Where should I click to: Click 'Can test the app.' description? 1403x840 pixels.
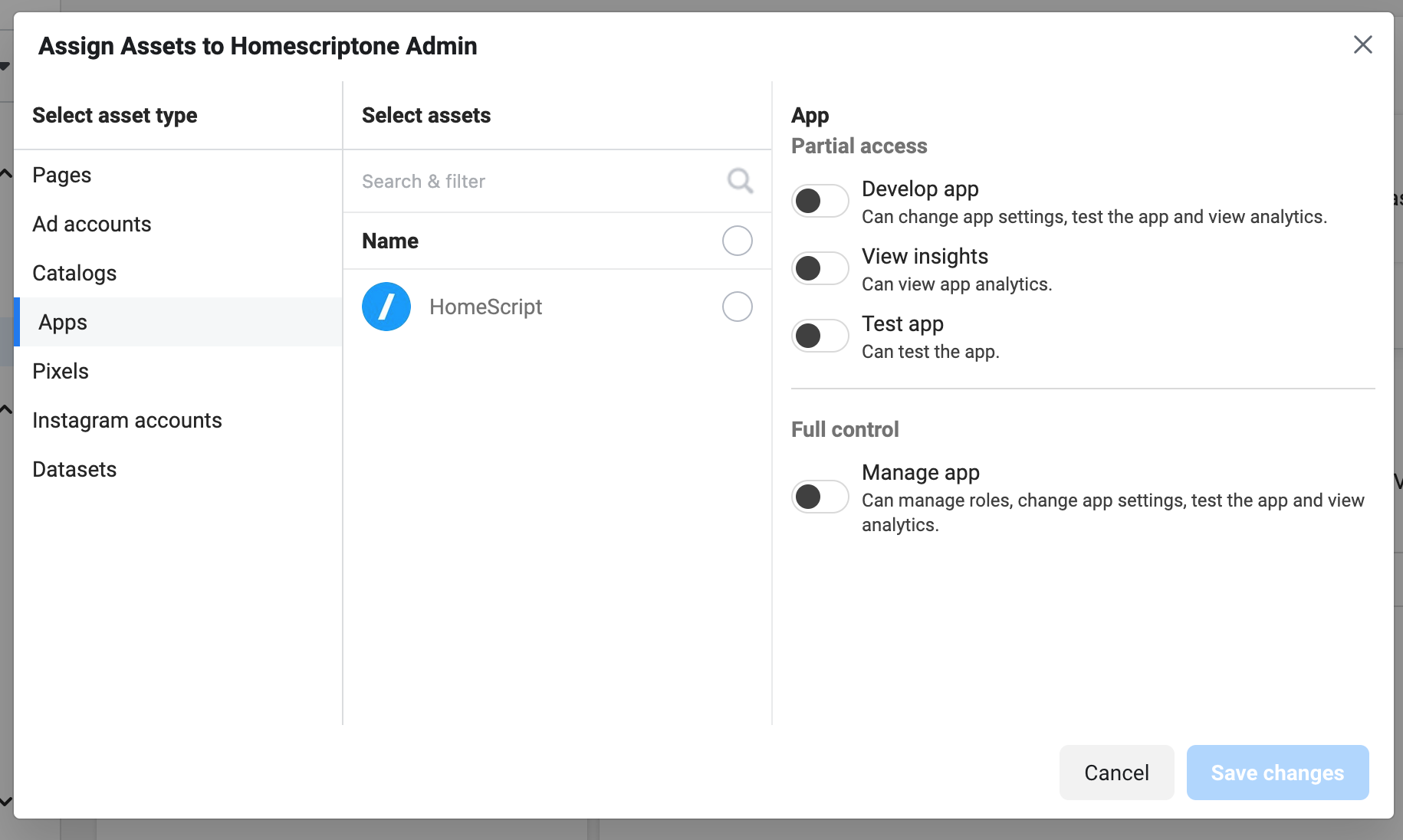(931, 352)
